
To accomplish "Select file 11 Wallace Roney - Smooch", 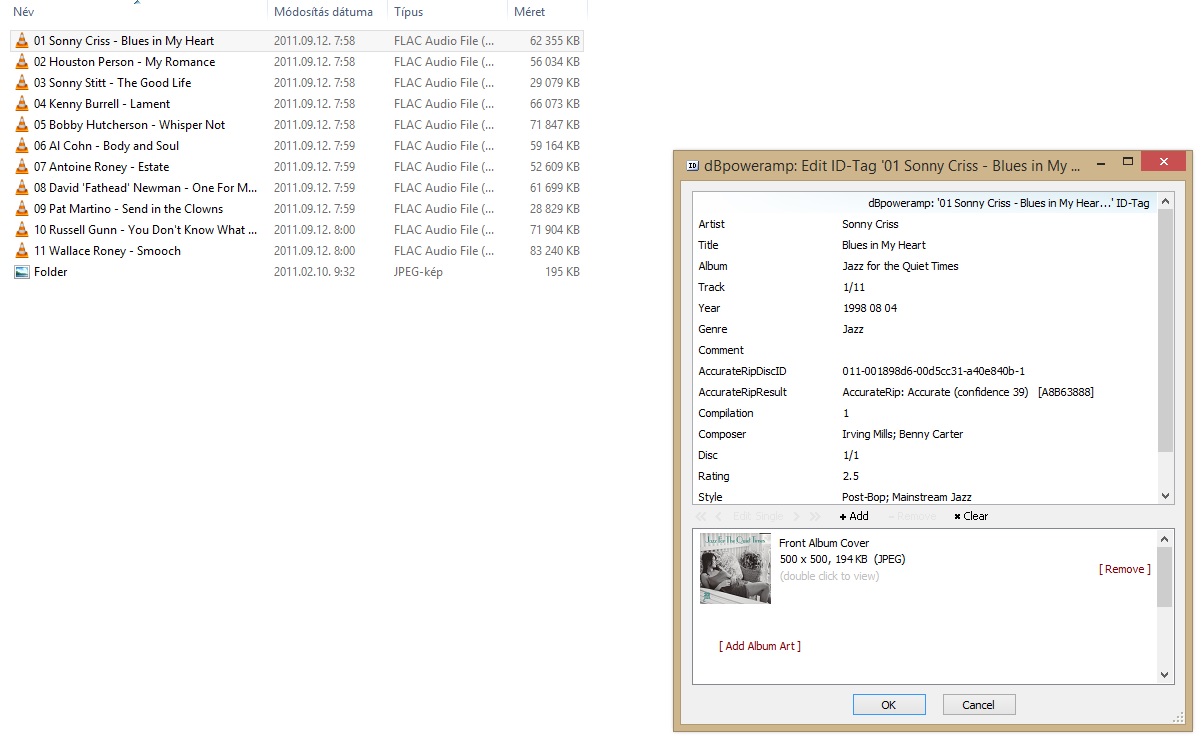I will [x=107, y=251].
